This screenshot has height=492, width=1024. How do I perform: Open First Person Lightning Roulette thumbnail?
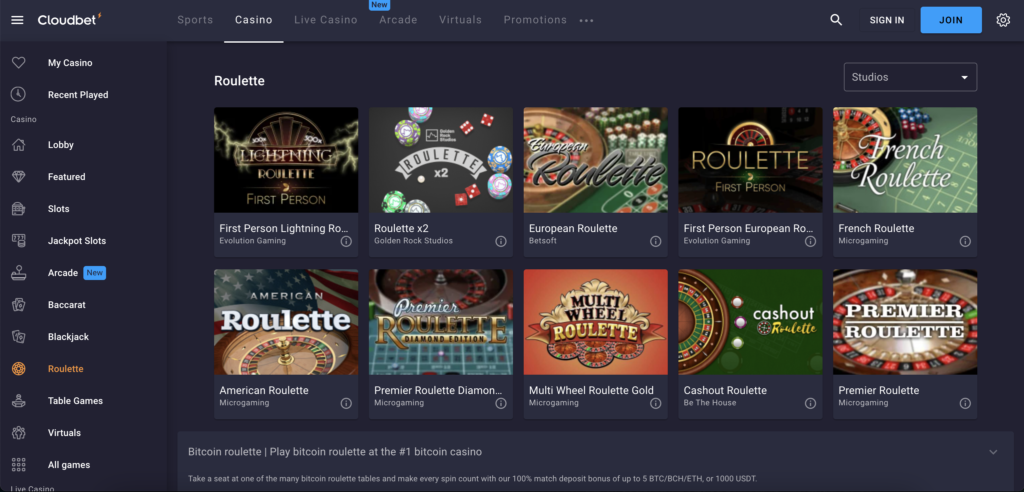coord(286,160)
